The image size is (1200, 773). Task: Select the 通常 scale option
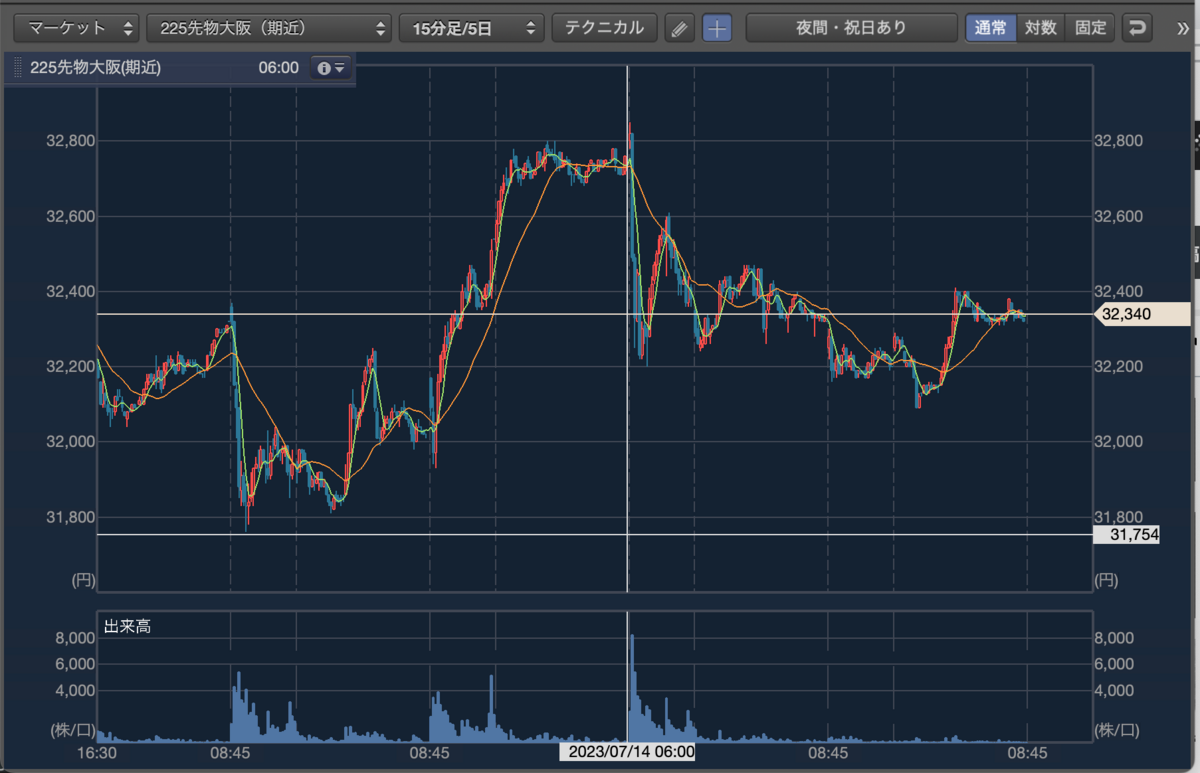click(990, 27)
